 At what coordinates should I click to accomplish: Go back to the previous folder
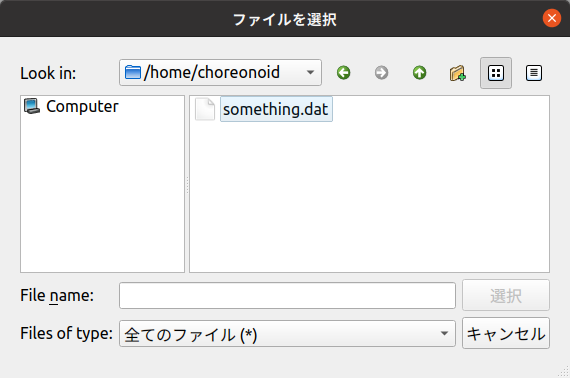click(x=344, y=73)
